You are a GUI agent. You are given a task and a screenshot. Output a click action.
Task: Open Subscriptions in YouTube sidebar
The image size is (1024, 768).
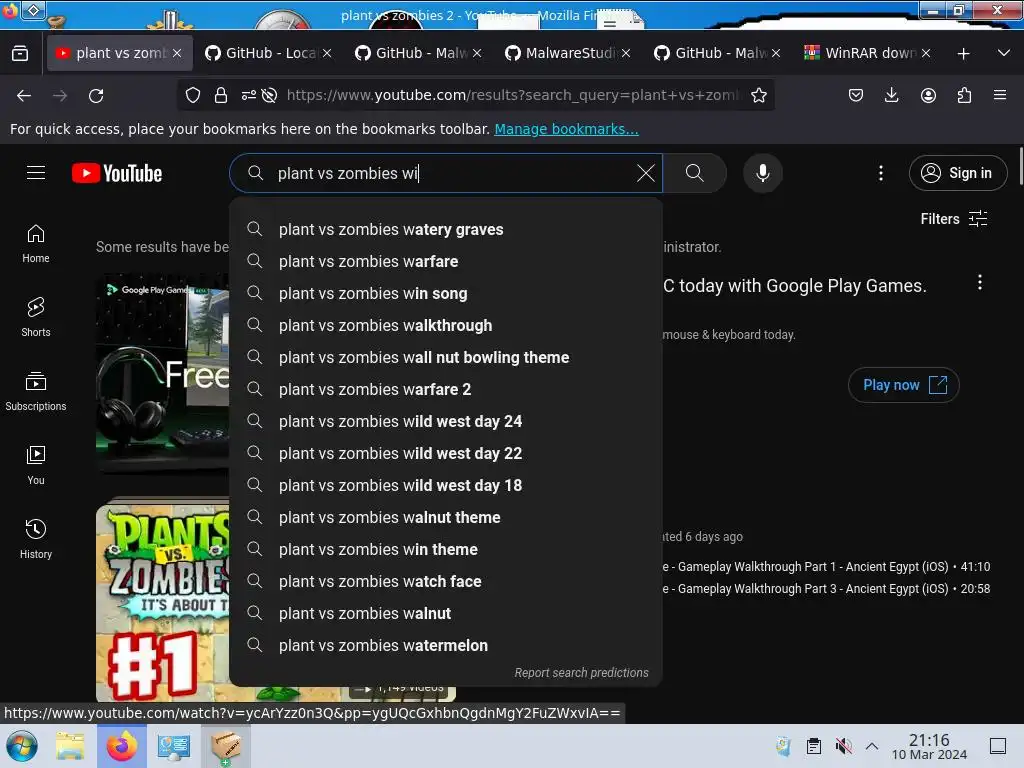pyautogui.click(x=36, y=391)
